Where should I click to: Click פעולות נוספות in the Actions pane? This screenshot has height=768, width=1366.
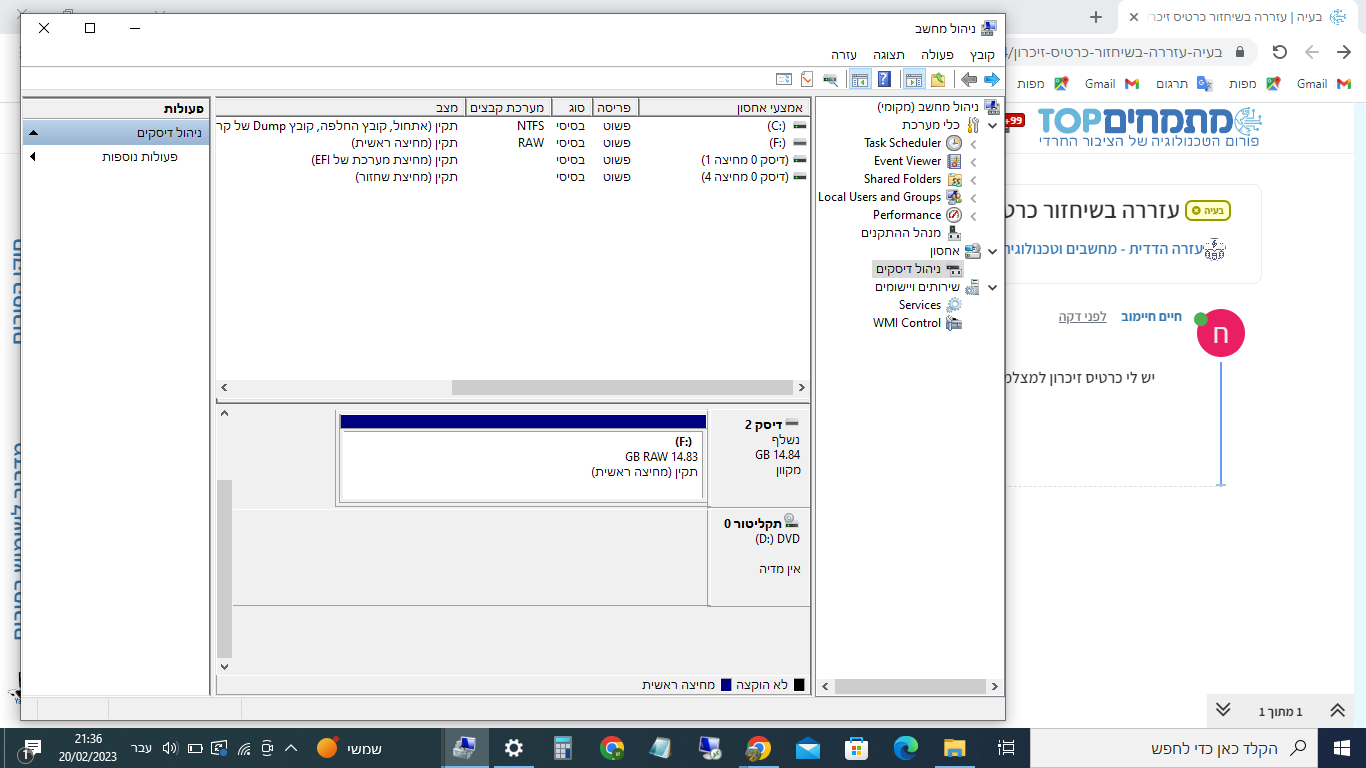pyautogui.click(x=139, y=157)
